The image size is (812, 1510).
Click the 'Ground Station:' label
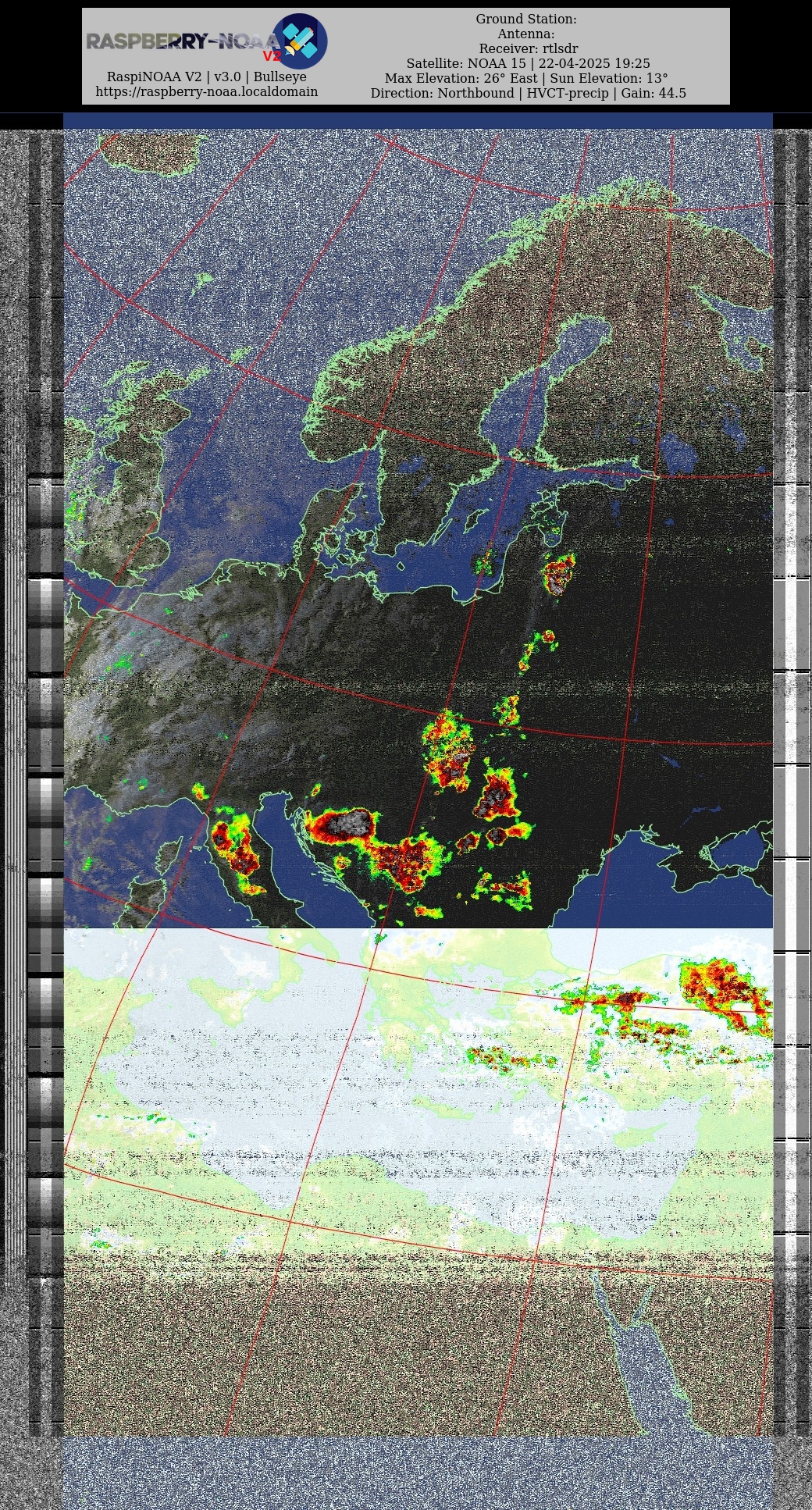(x=526, y=20)
